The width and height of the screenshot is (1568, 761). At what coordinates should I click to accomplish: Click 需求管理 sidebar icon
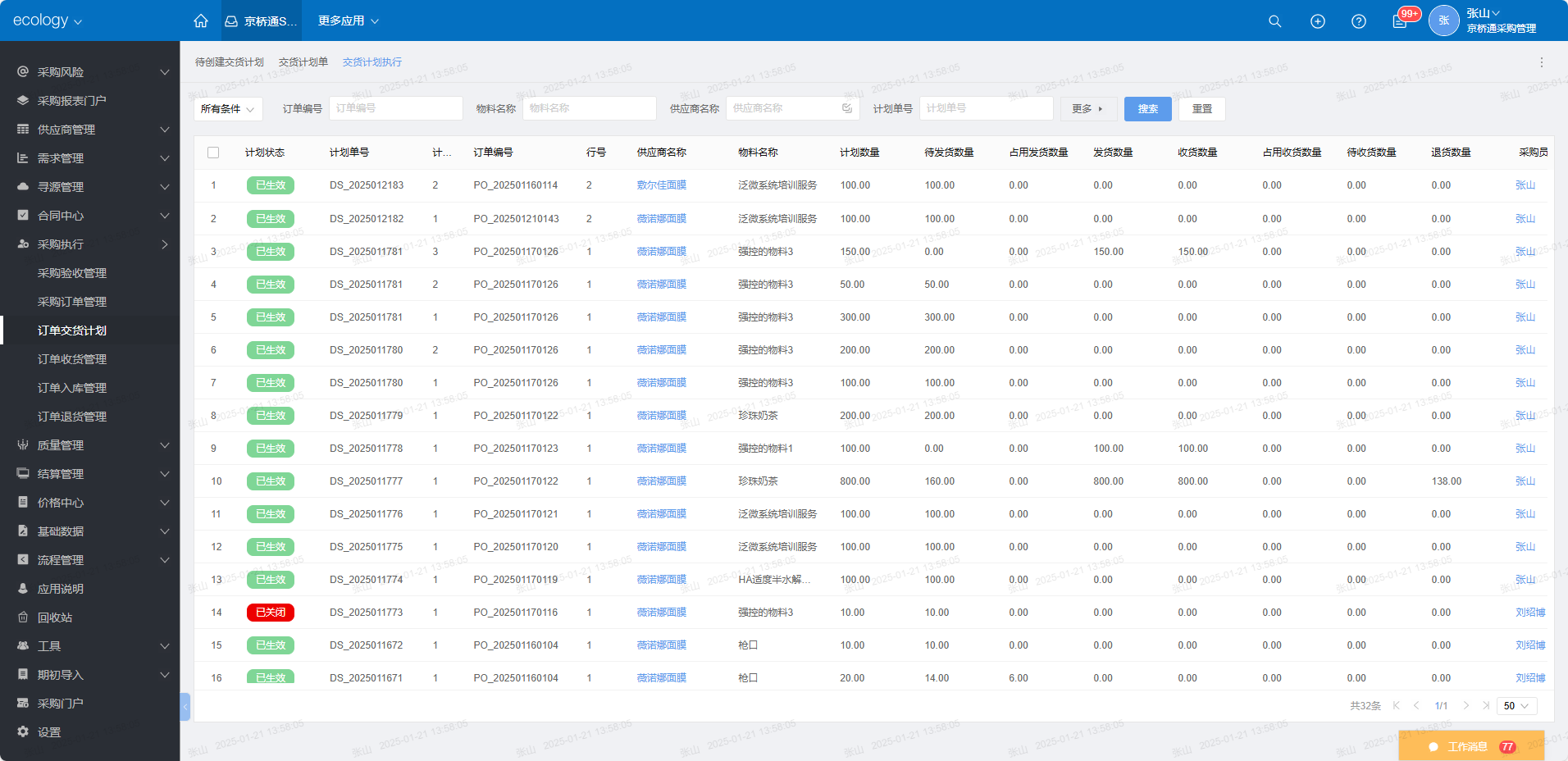[x=23, y=158]
